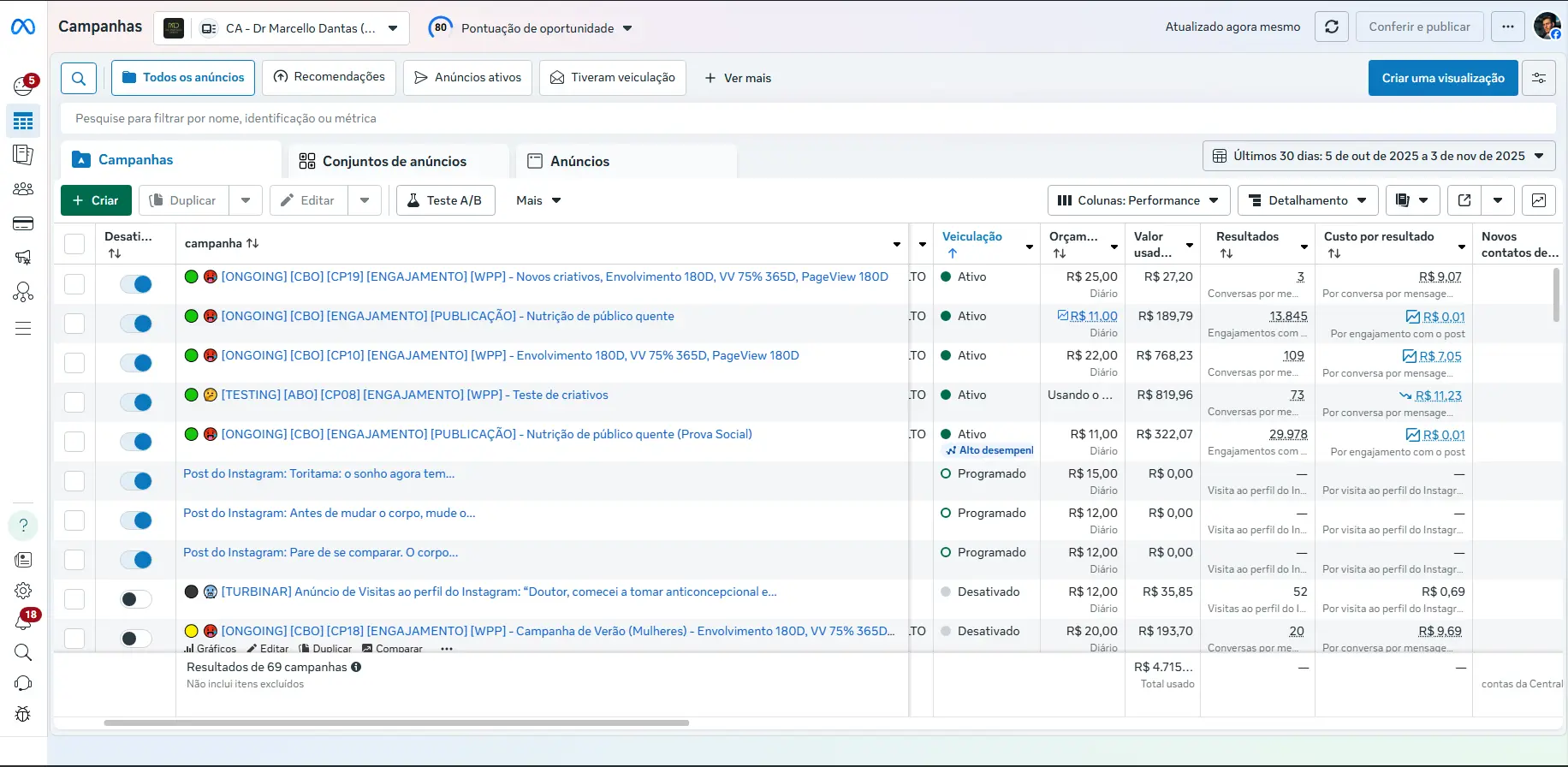1568x767 pixels.
Task: Open the charts view icon button
Action: tap(1538, 200)
